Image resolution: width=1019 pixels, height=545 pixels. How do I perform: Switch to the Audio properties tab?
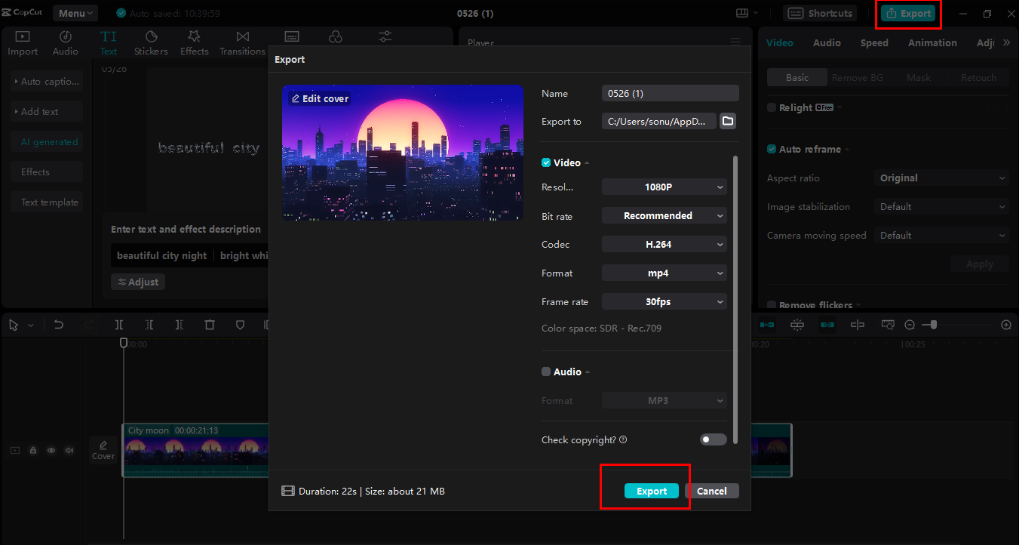click(827, 43)
